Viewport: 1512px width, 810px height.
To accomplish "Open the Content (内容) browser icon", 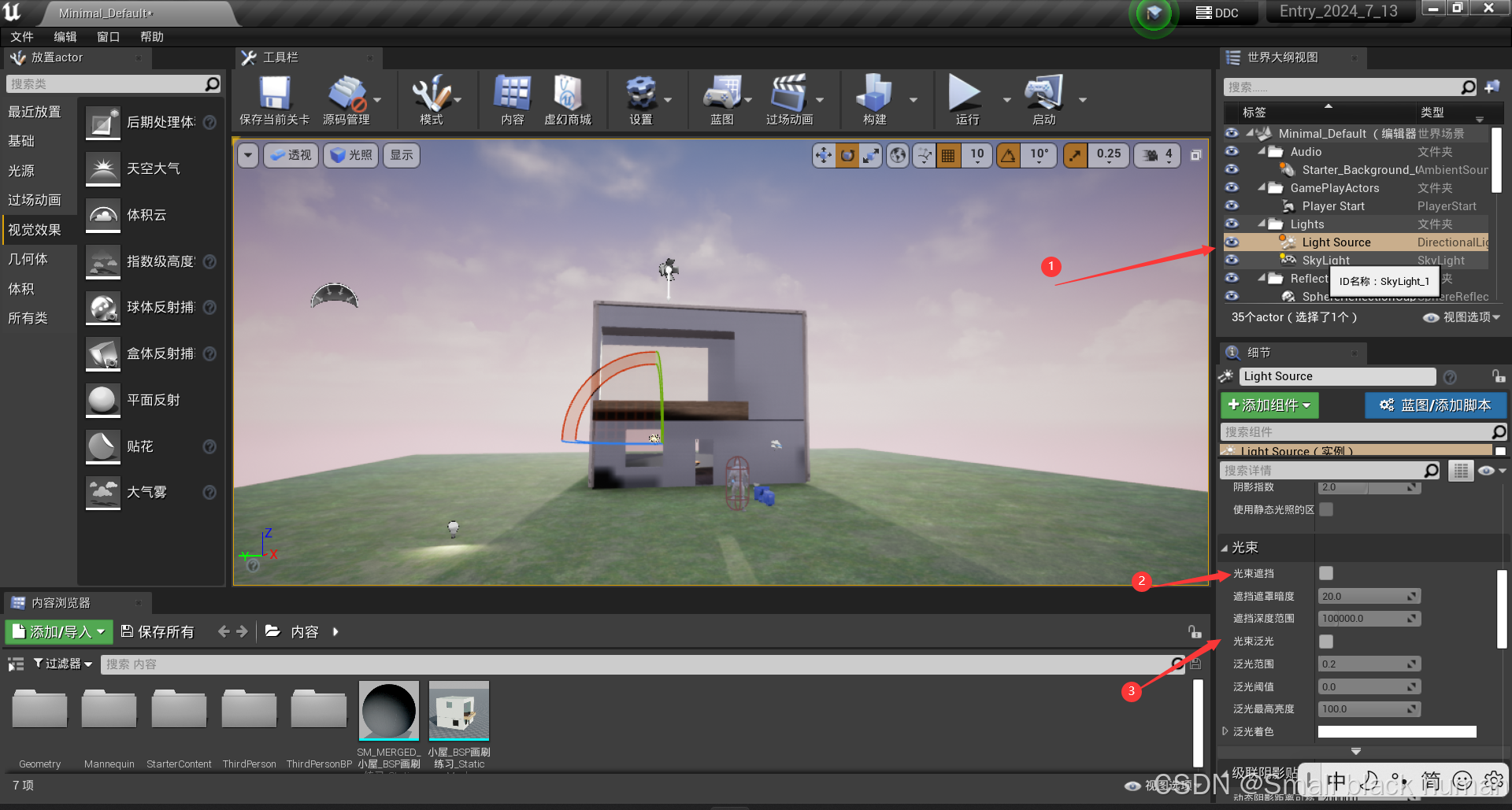I will point(512,95).
